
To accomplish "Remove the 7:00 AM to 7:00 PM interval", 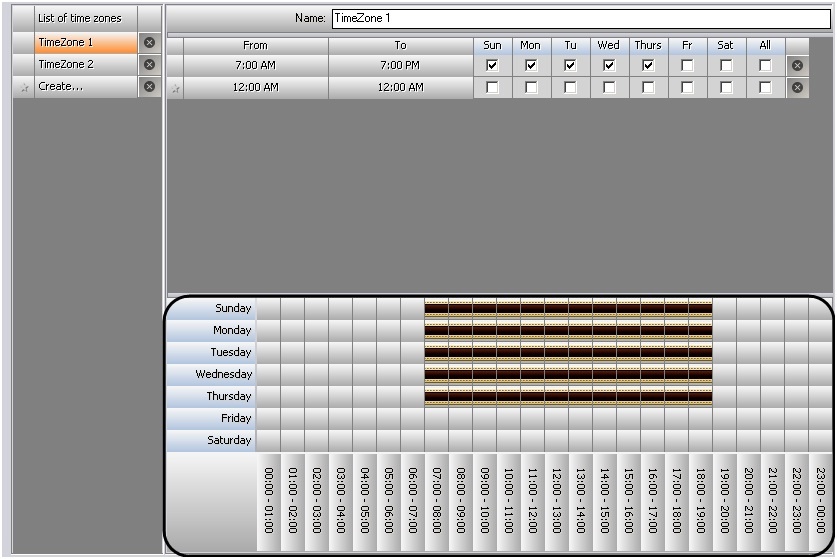I will (x=797, y=65).
